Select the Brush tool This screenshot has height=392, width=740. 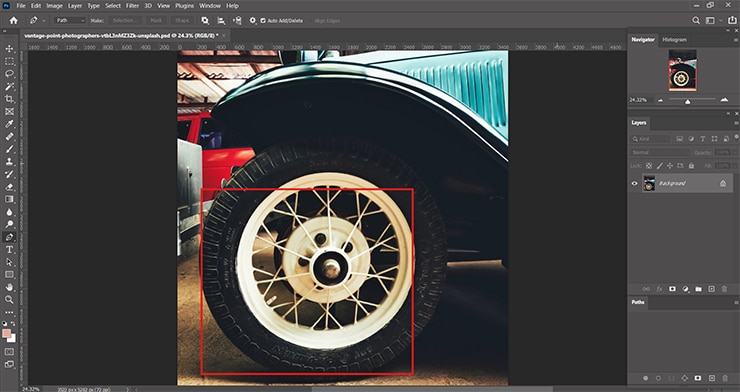pos(9,149)
